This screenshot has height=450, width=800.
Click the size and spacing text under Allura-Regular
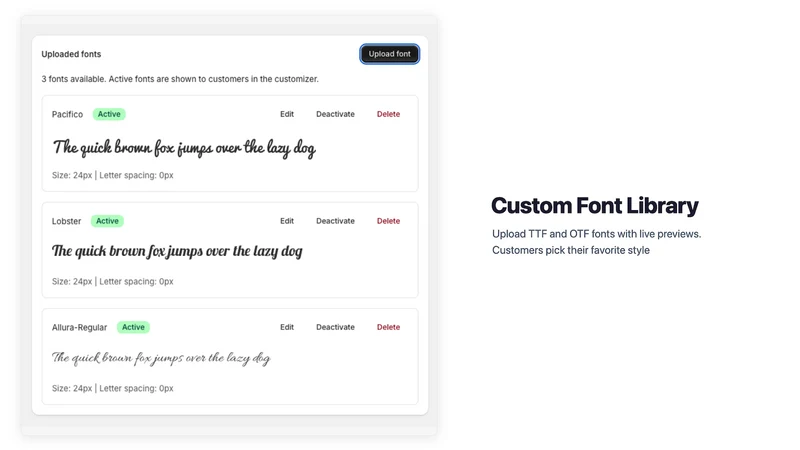(113, 388)
